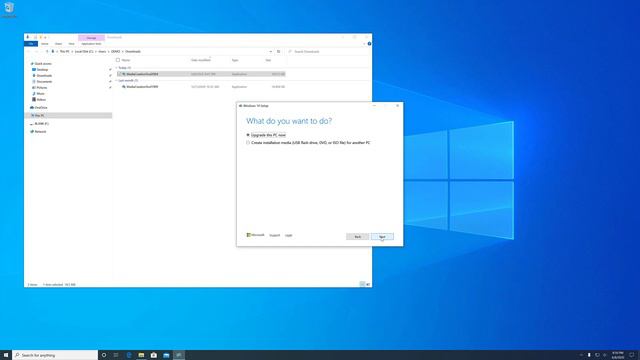
Task: Click Next in Windows 10 Setup
Action: tap(382, 237)
